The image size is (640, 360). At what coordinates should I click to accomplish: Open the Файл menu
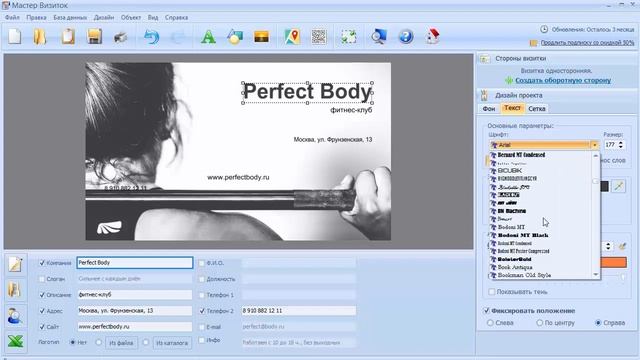pos(13,18)
